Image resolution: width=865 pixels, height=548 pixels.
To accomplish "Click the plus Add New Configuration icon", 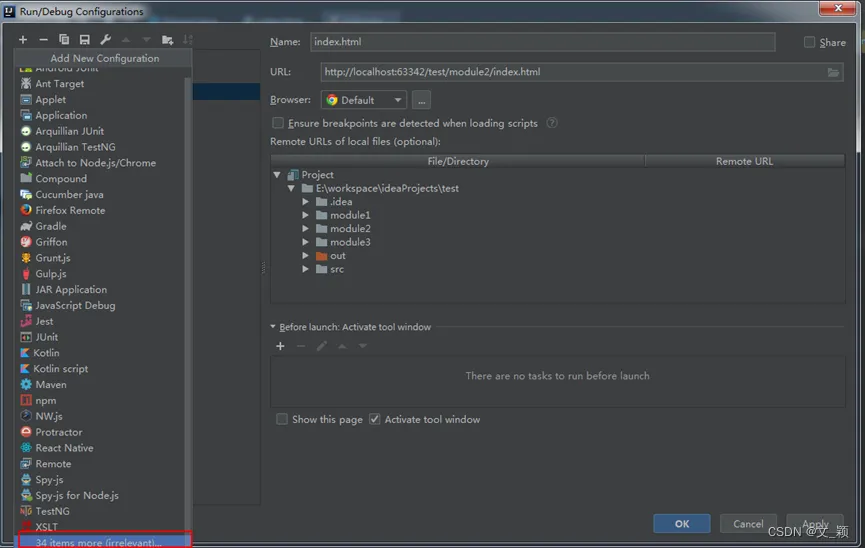I will click(x=23, y=40).
